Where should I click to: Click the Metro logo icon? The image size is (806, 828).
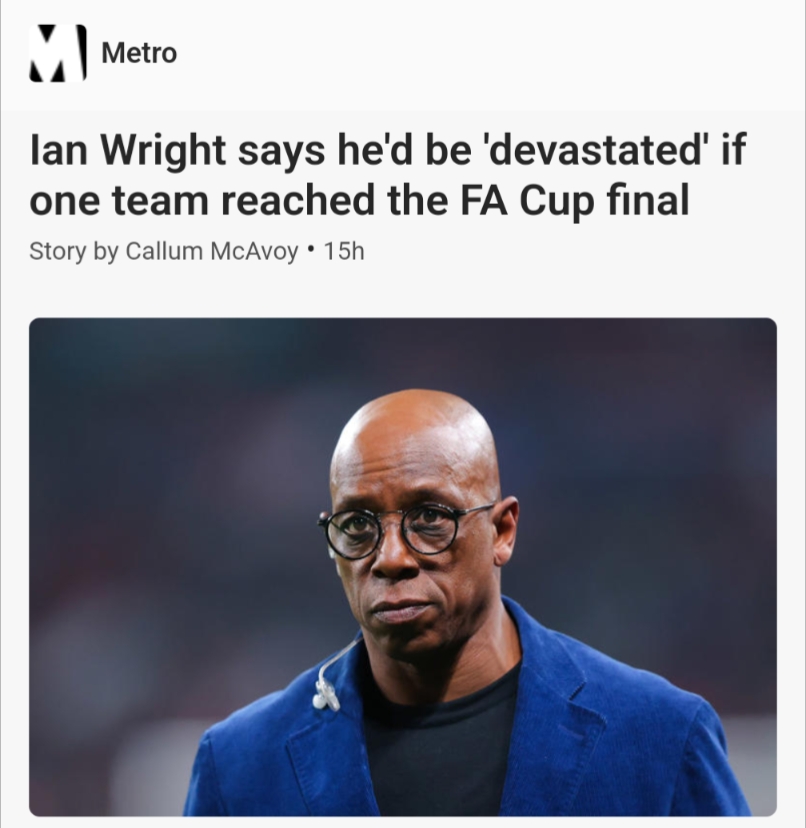tap(58, 53)
